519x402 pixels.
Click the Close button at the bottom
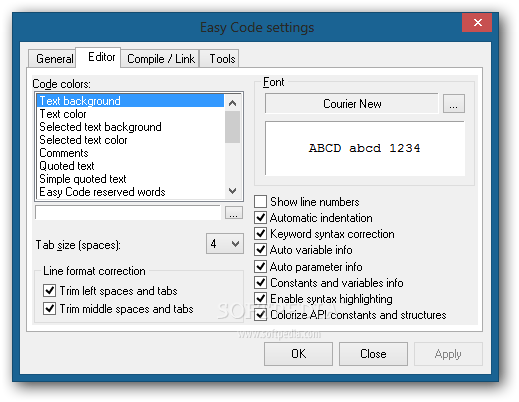(x=373, y=354)
